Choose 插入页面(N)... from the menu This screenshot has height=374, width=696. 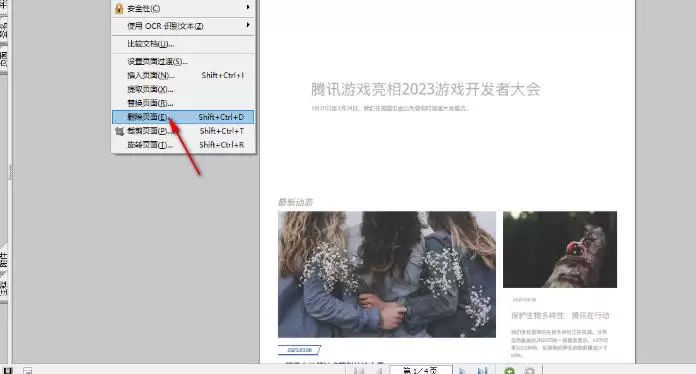183,75
